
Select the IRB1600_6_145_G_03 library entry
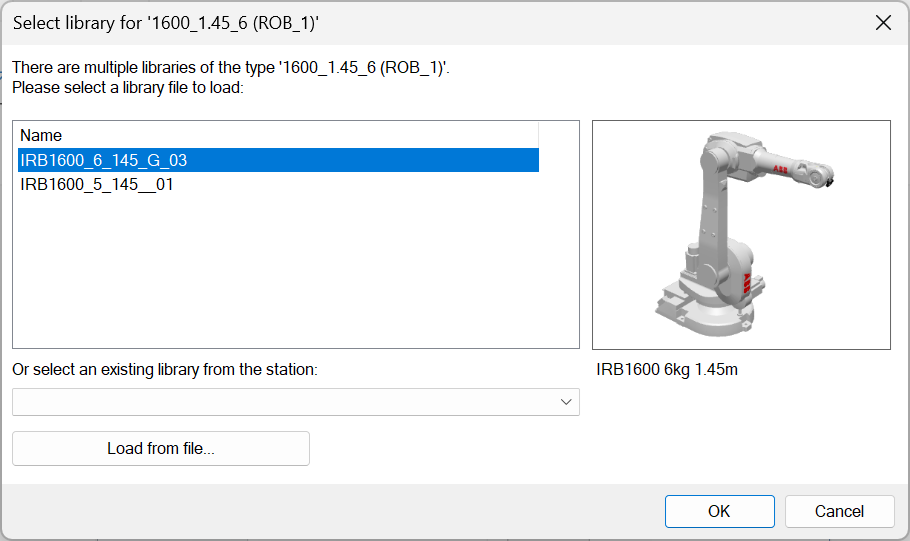coord(104,160)
